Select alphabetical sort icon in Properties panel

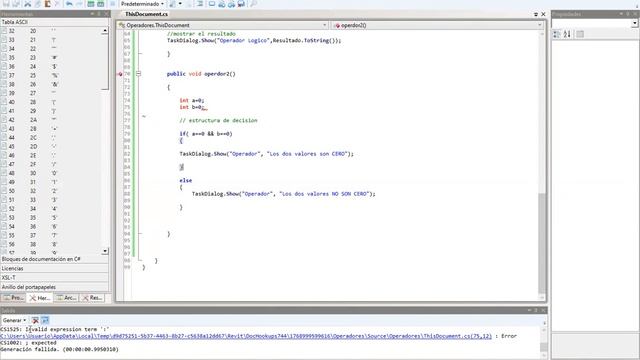point(567,34)
